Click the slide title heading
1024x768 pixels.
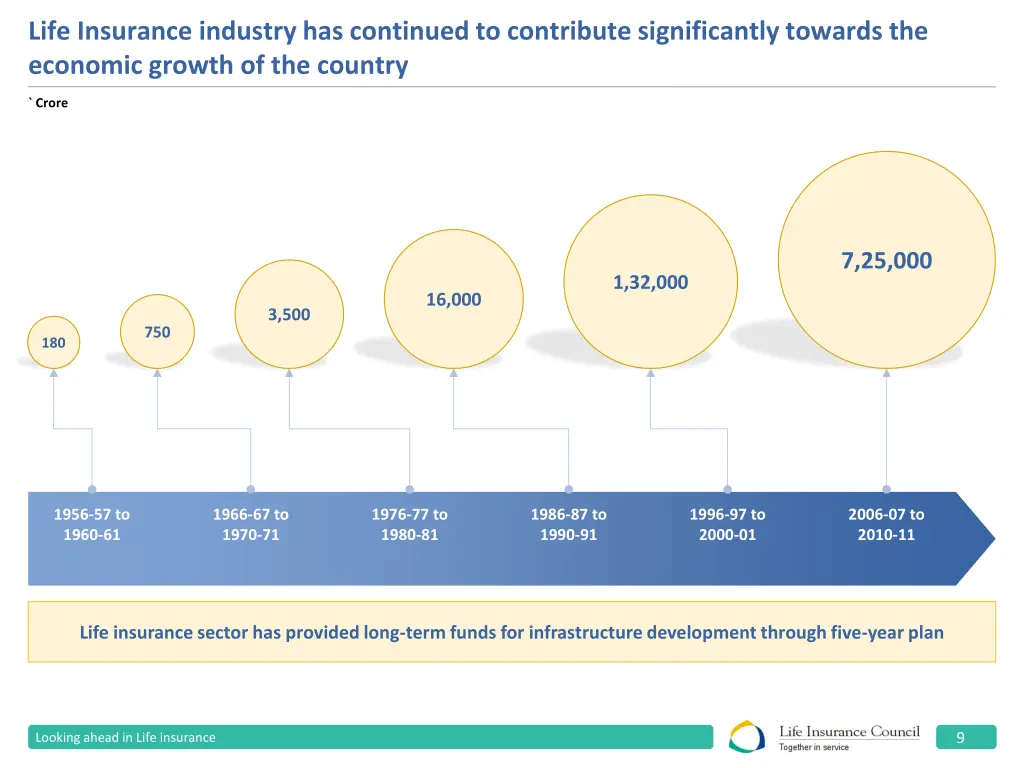coord(477,47)
